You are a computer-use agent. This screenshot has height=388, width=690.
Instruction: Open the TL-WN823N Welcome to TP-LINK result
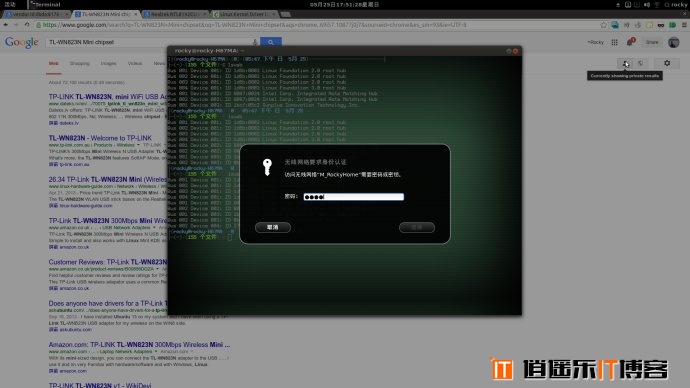pyautogui.click(x=100, y=138)
